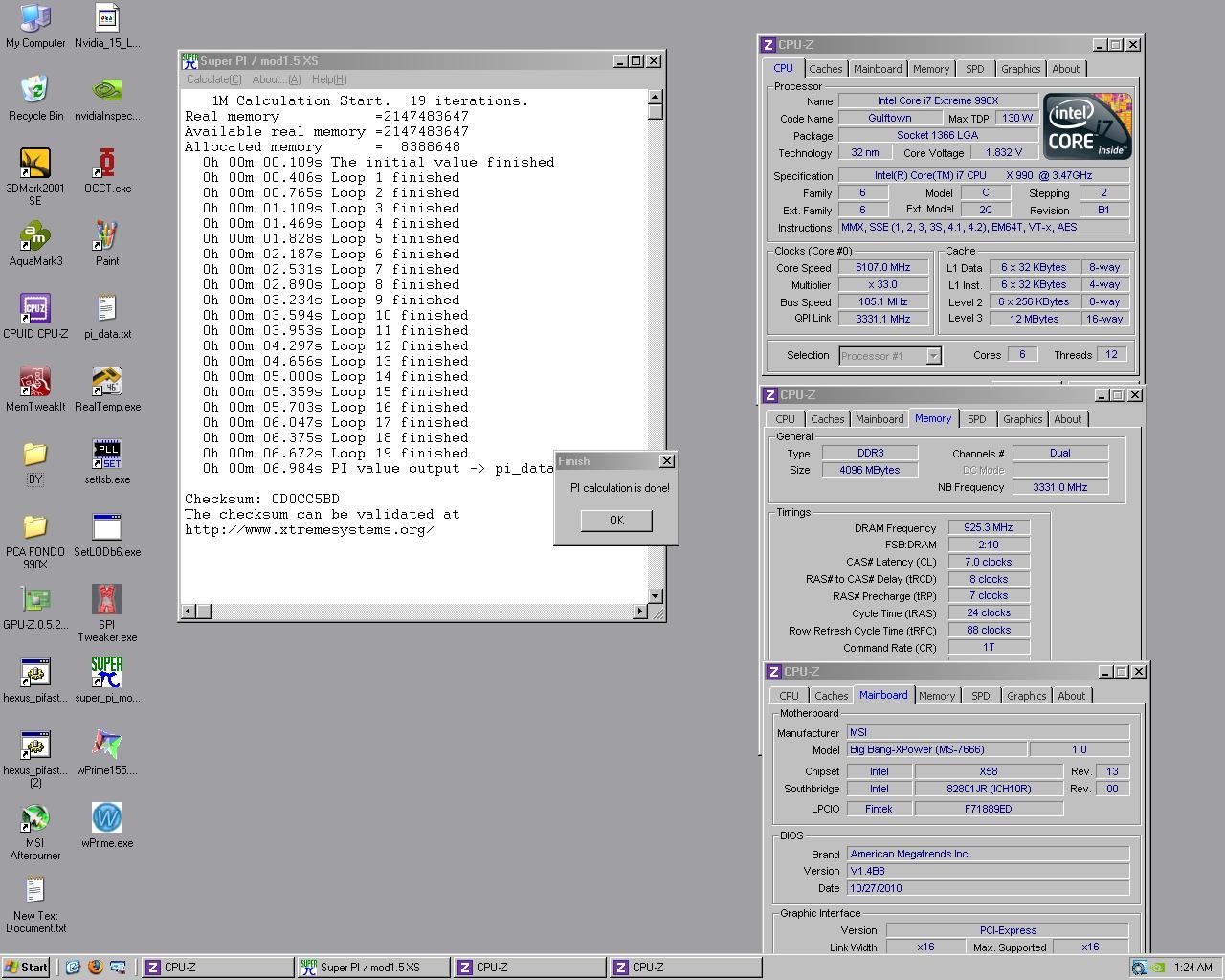Open My Computer desktop icon
Viewport: 1225px width, 980px height.
[x=35, y=26]
